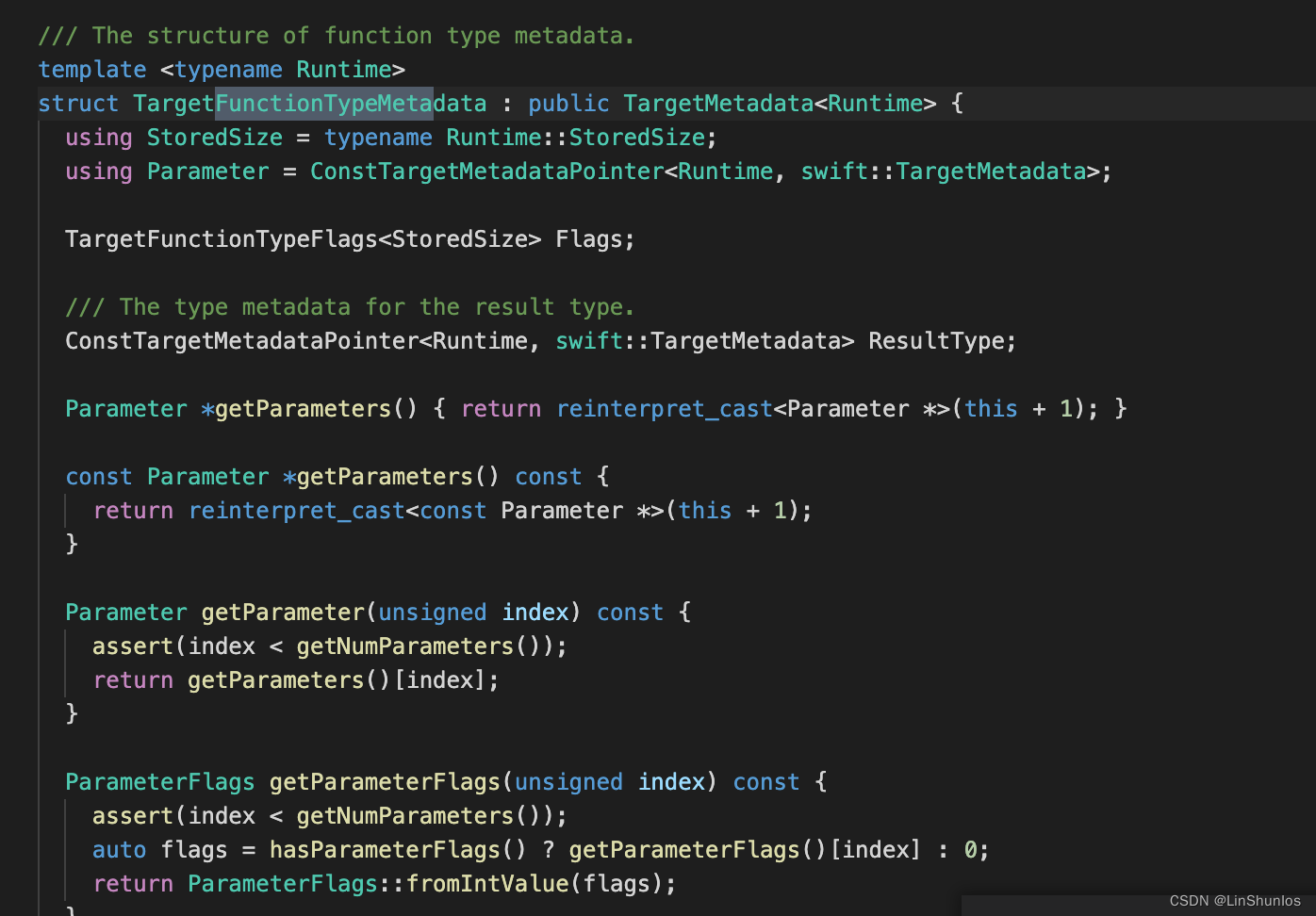
Task: Click the "auto" keyword
Action: point(120,850)
